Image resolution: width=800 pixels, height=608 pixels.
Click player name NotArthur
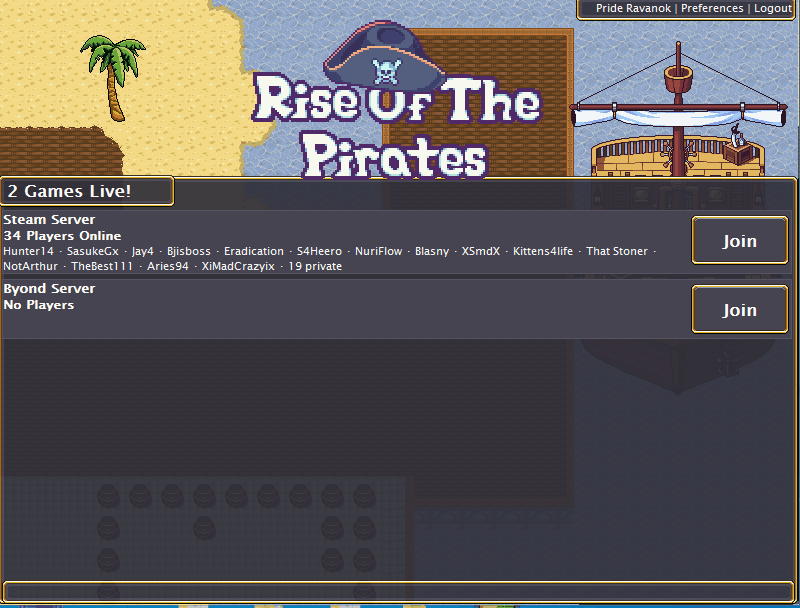pyautogui.click(x=31, y=266)
